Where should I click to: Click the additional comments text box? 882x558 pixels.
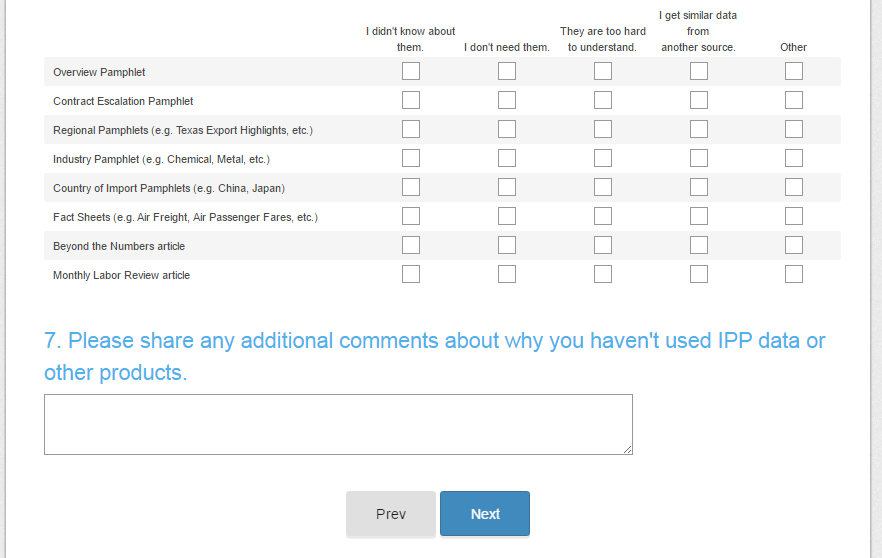338,424
